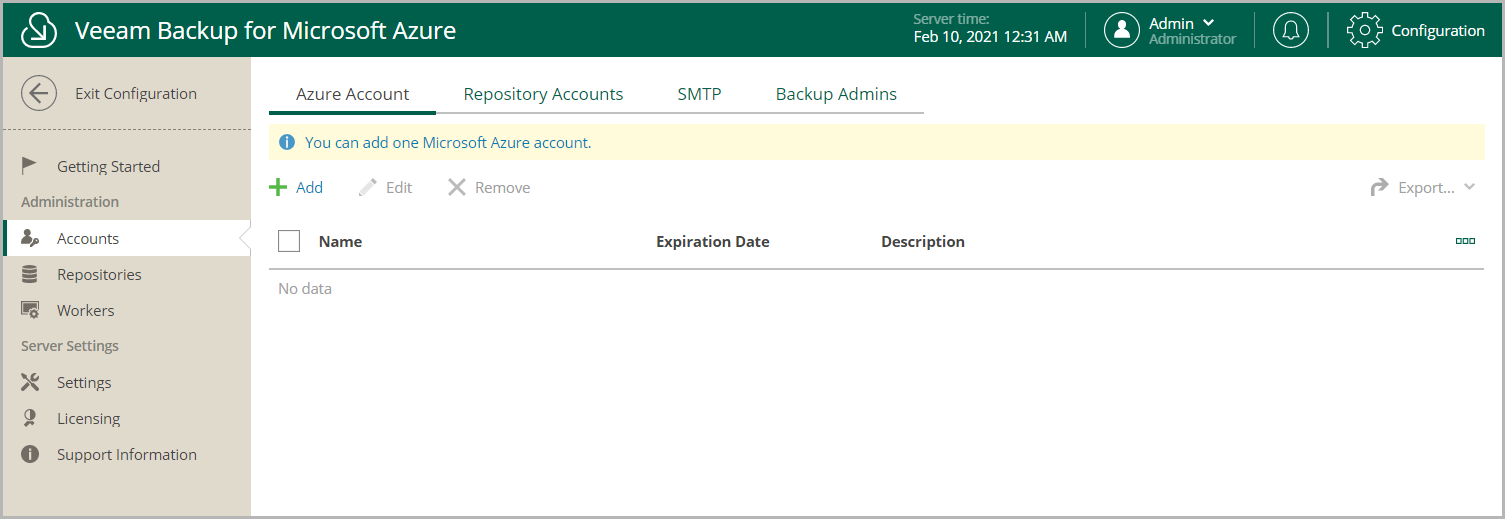This screenshot has width=1505, height=519.
Task: Toggle the select-all checkbox beside Name
Action: point(289,241)
